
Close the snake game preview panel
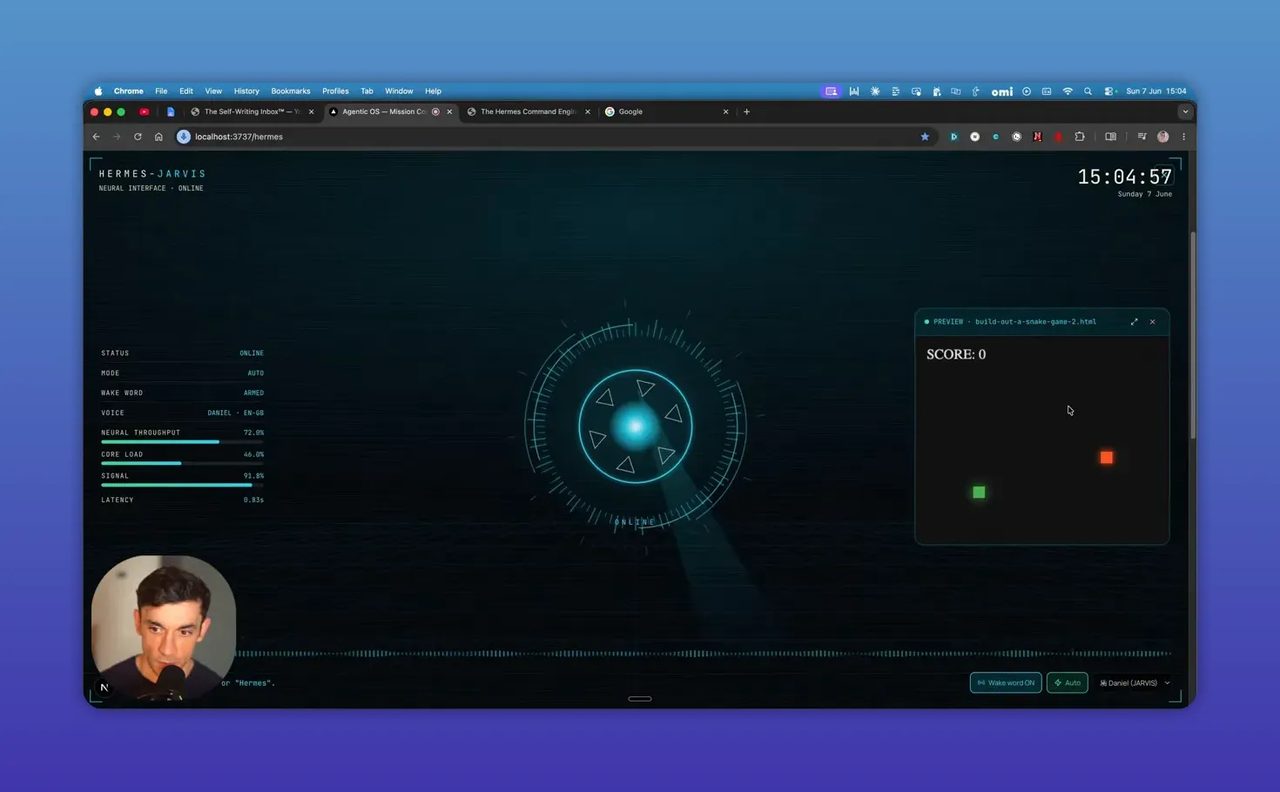tap(1152, 322)
